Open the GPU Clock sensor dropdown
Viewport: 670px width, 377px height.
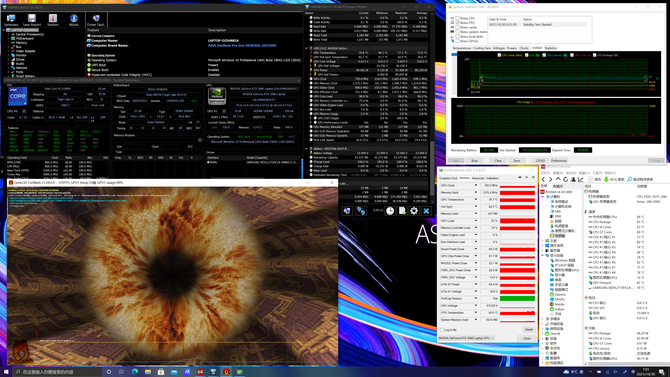point(476,186)
